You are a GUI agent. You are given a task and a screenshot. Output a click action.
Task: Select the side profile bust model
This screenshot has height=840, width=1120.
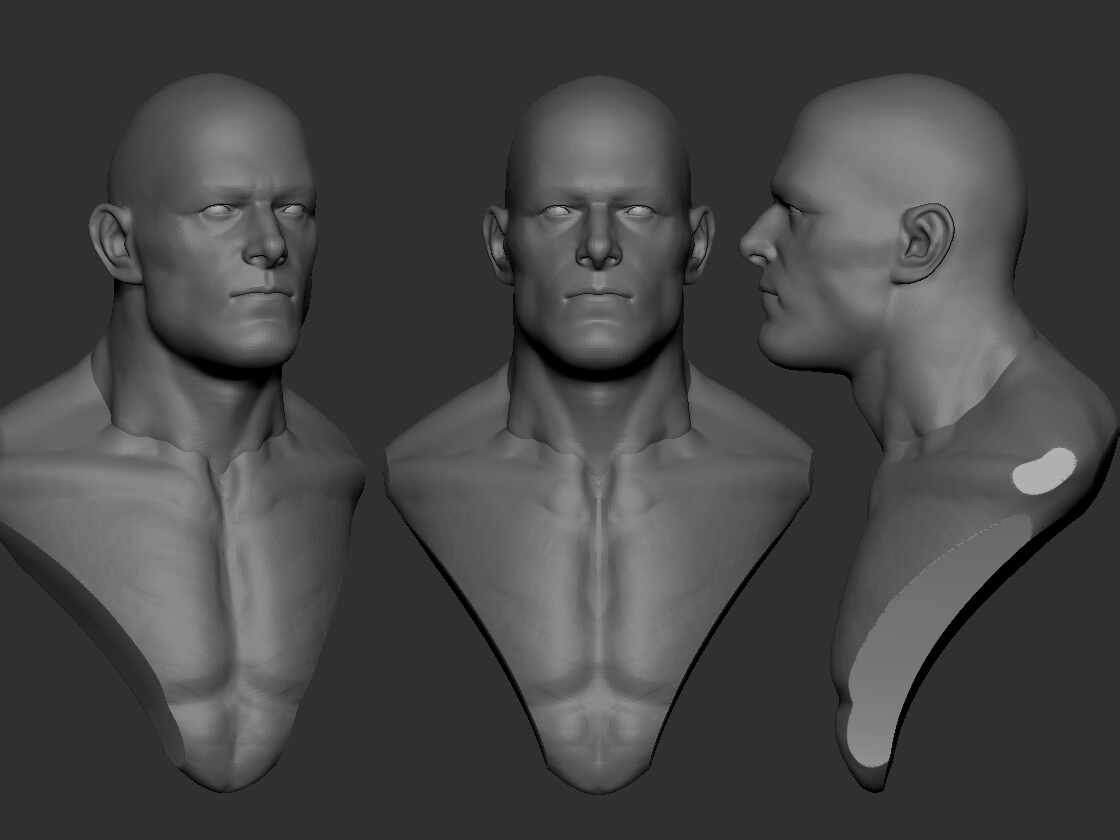pyautogui.click(x=929, y=432)
